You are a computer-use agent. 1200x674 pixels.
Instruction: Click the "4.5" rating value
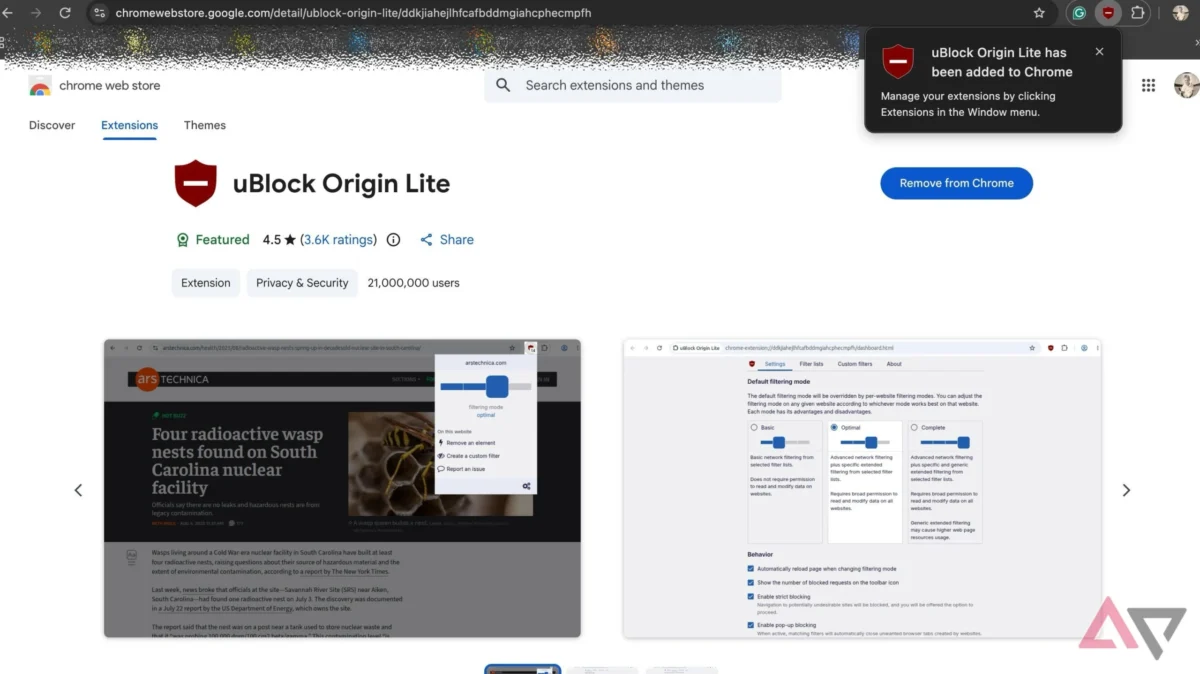272,240
